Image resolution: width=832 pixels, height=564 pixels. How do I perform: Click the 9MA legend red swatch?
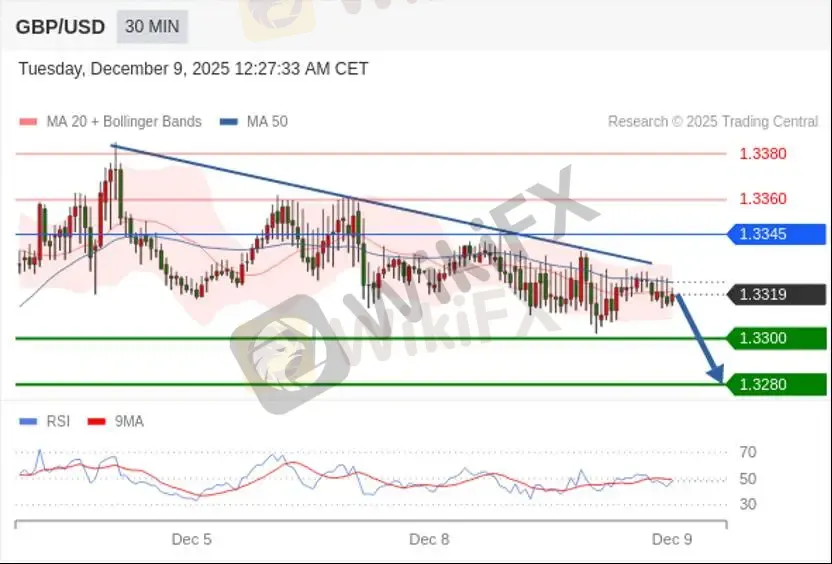[97, 422]
